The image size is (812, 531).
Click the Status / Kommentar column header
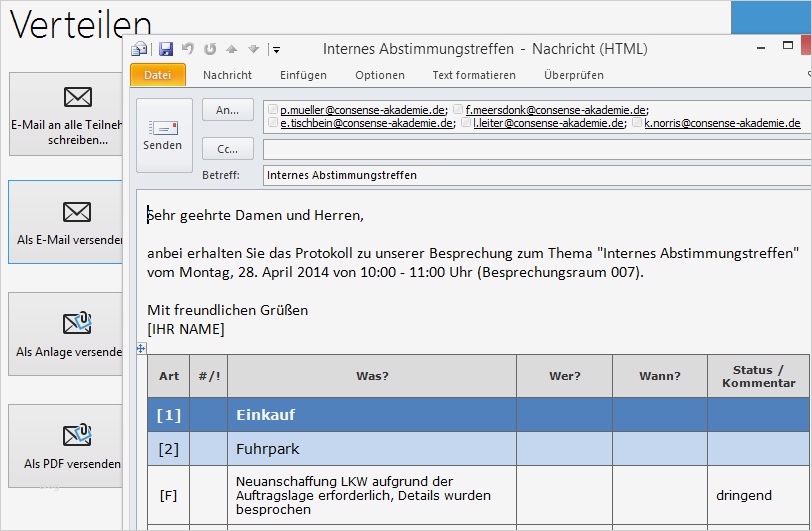coord(758,376)
